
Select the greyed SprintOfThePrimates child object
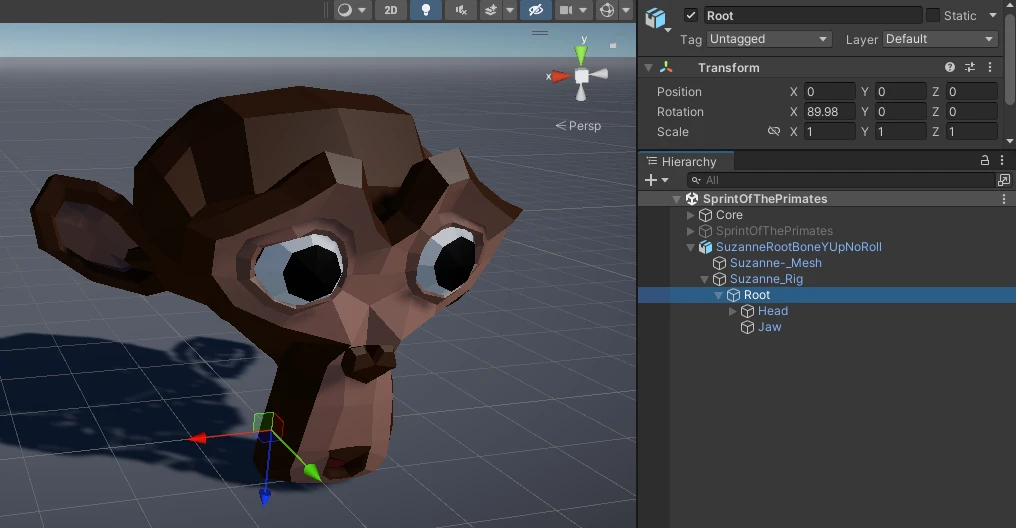[774, 231]
